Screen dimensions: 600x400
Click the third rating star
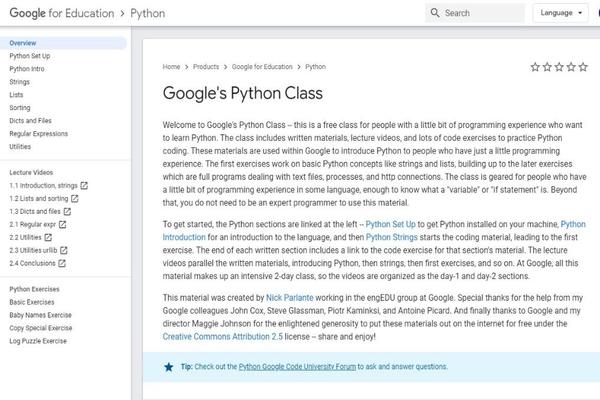point(559,67)
